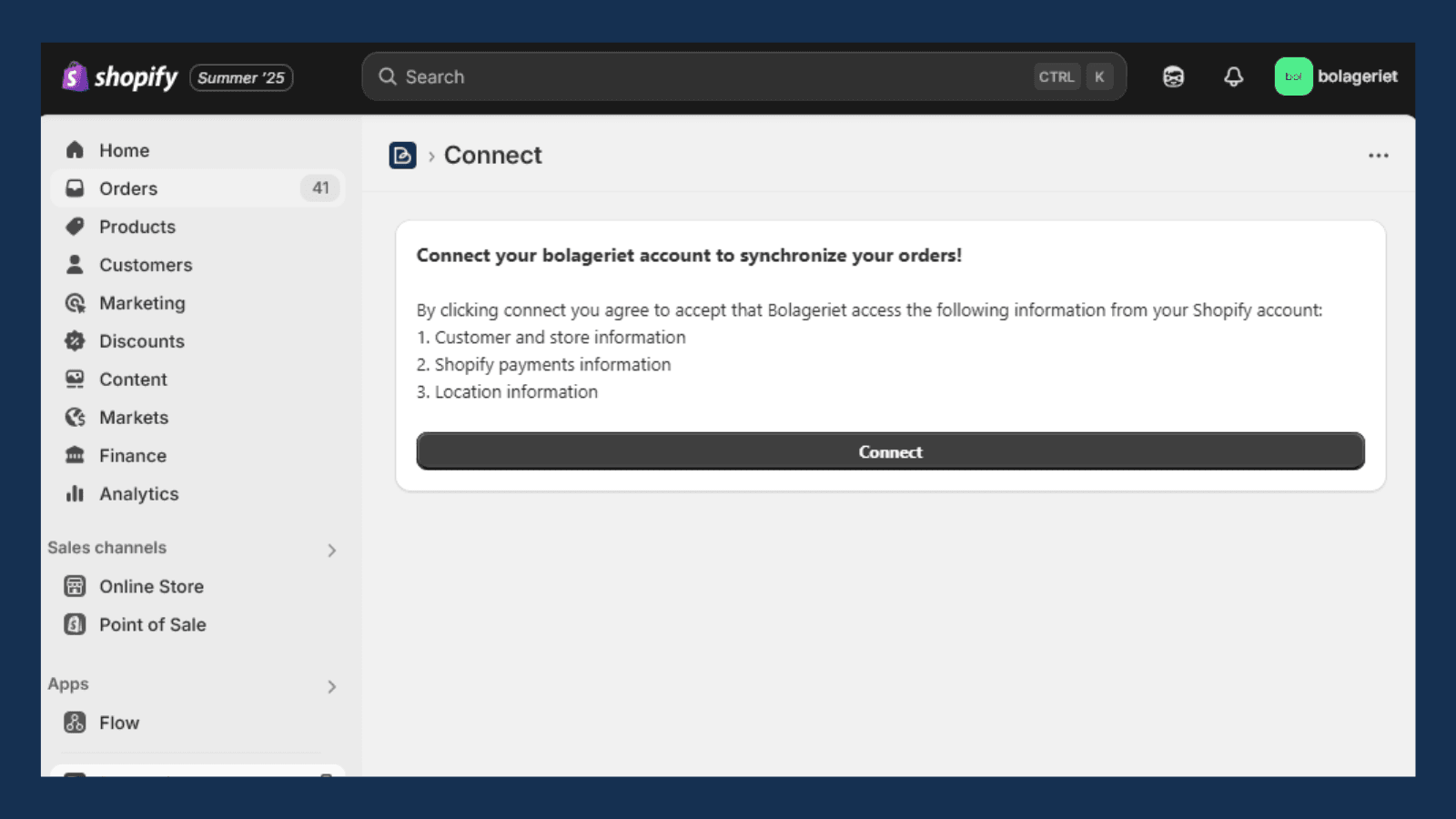Click the Discounts badge icon
1456x819 pixels.
[x=75, y=341]
